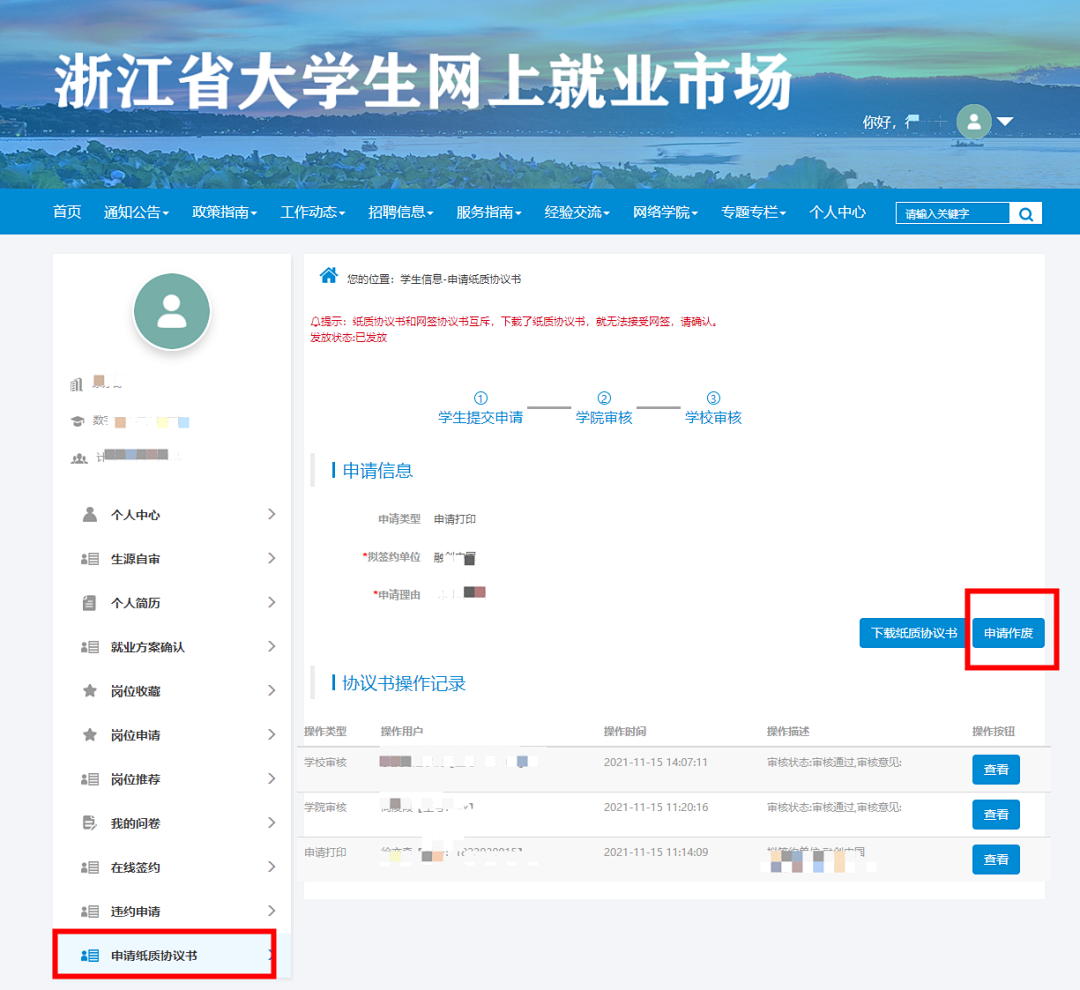Click the user avatar in header
1080x990 pixels.
coord(973,122)
